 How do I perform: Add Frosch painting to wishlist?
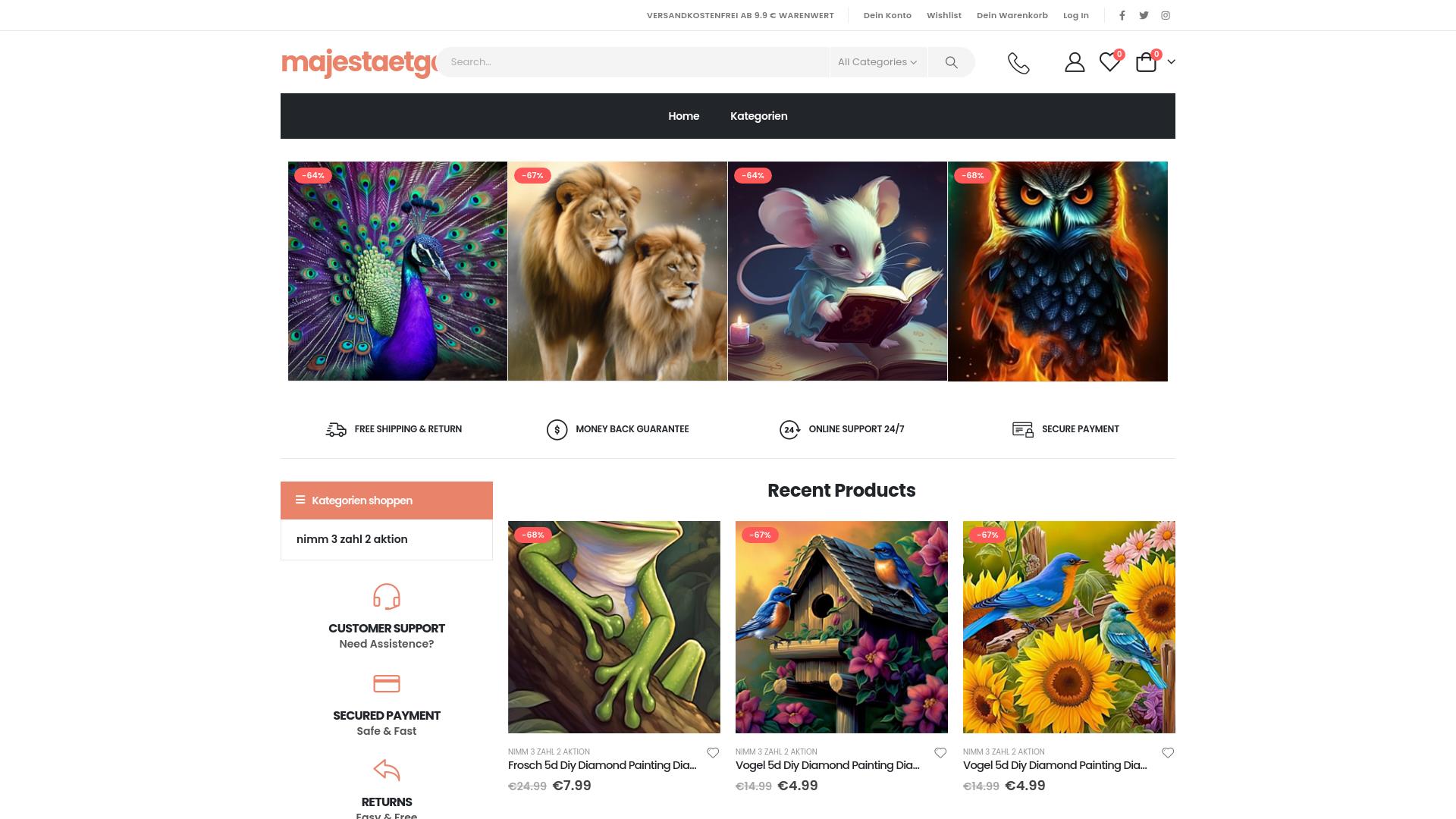[713, 752]
